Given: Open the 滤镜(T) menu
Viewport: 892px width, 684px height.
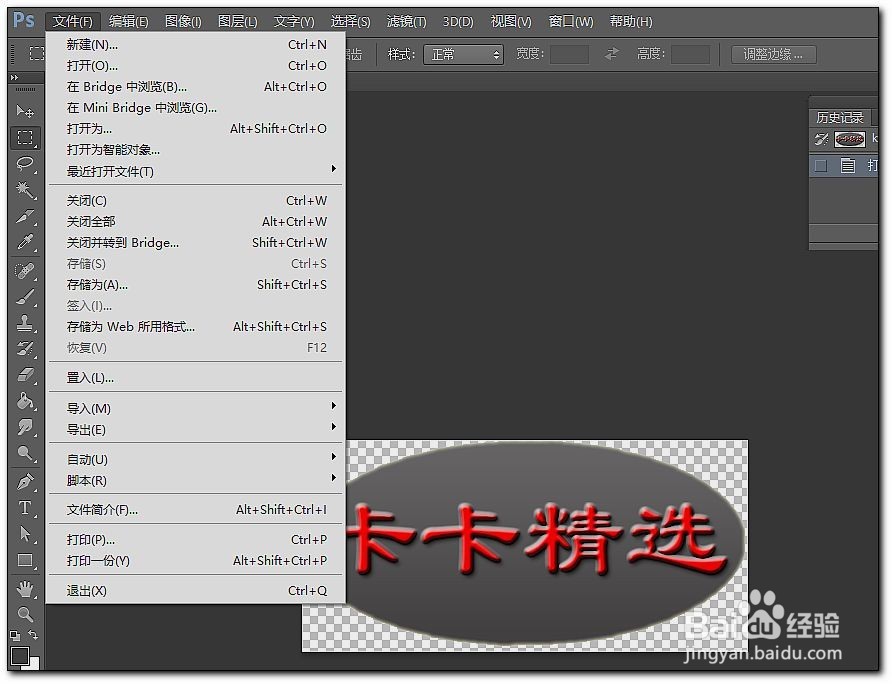Looking at the screenshot, I should click(406, 22).
